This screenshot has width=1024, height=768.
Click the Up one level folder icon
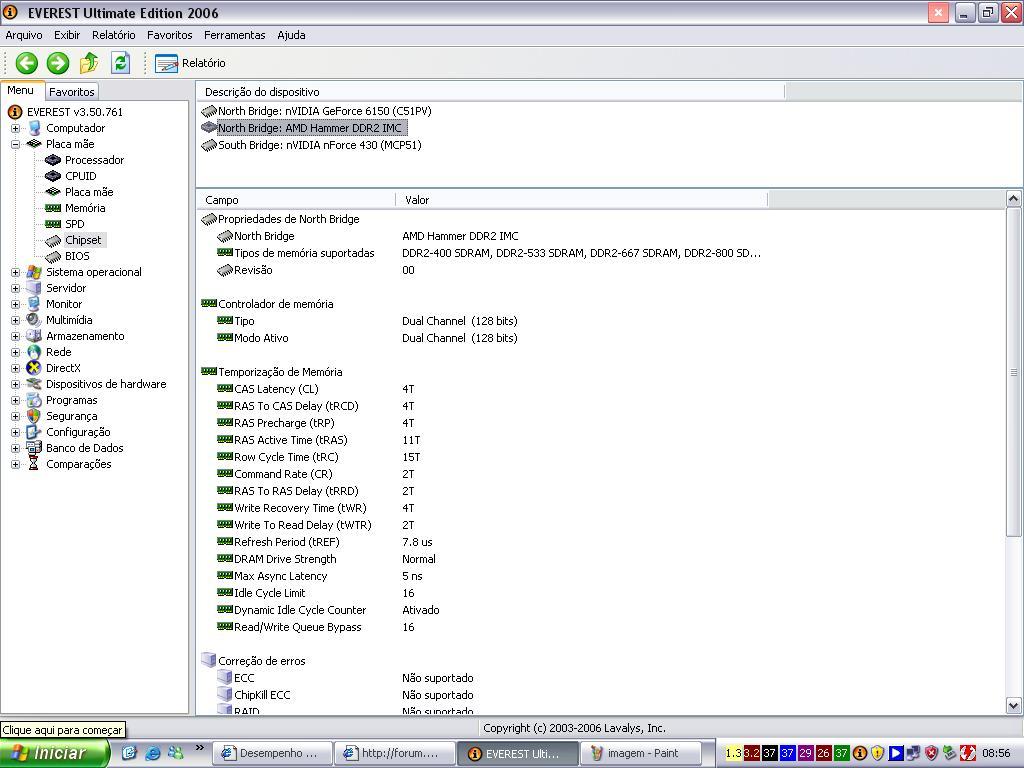[89, 63]
